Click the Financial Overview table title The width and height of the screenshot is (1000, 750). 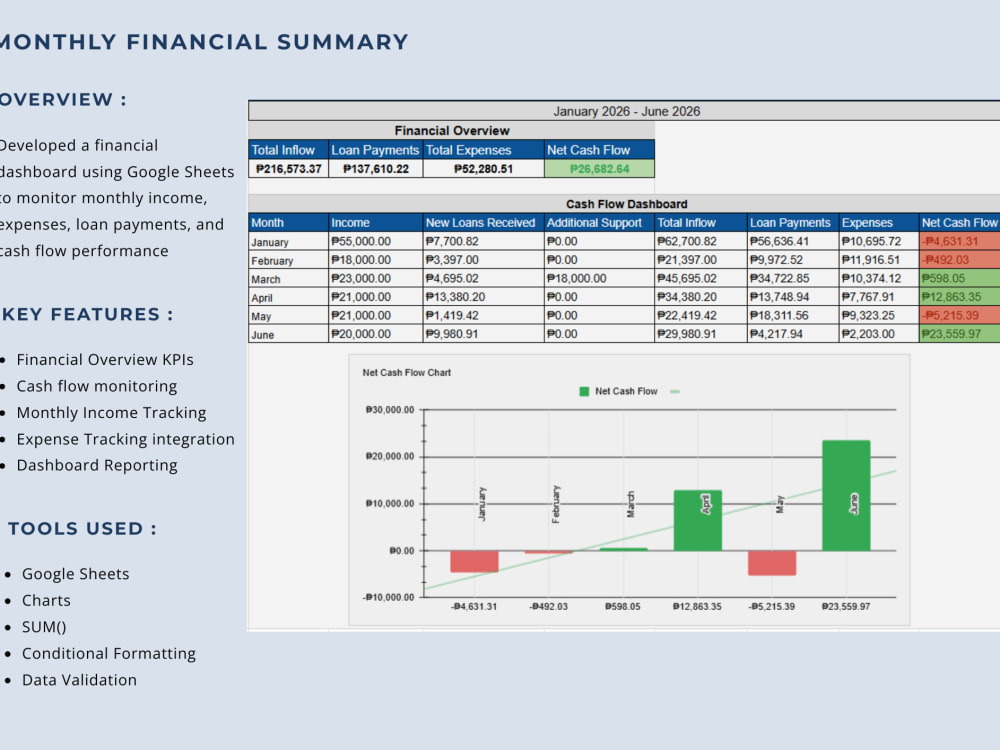452,131
